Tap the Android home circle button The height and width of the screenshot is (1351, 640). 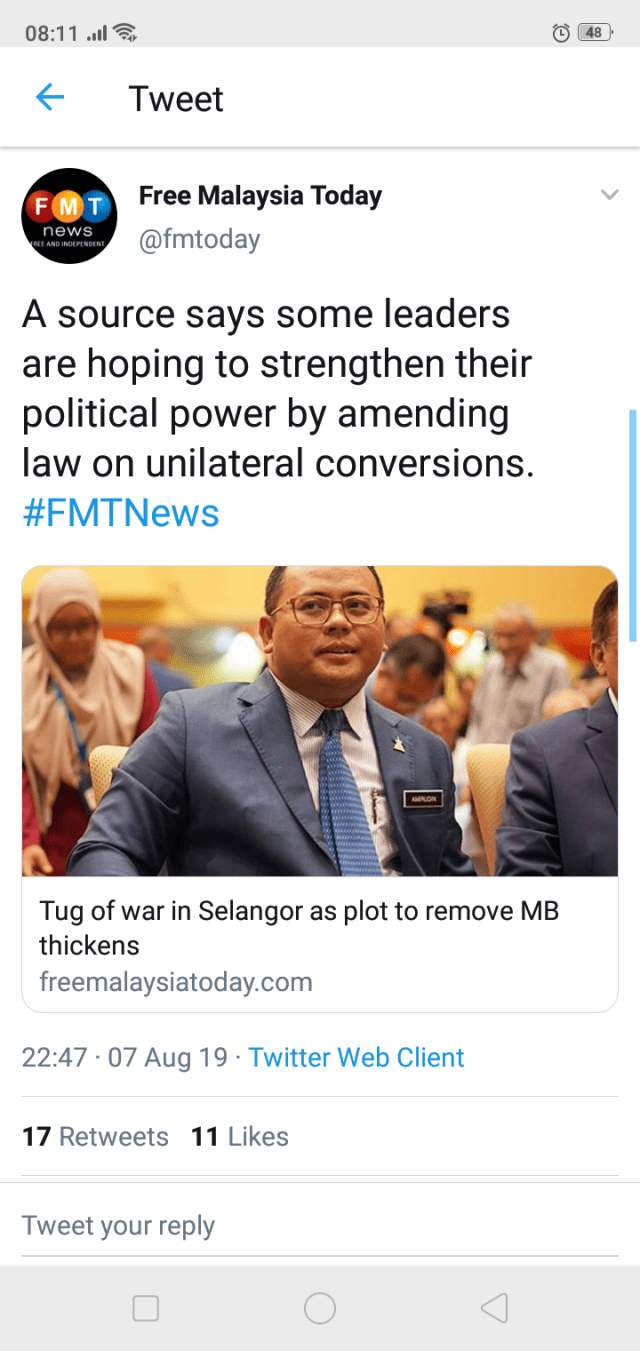[x=320, y=1308]
